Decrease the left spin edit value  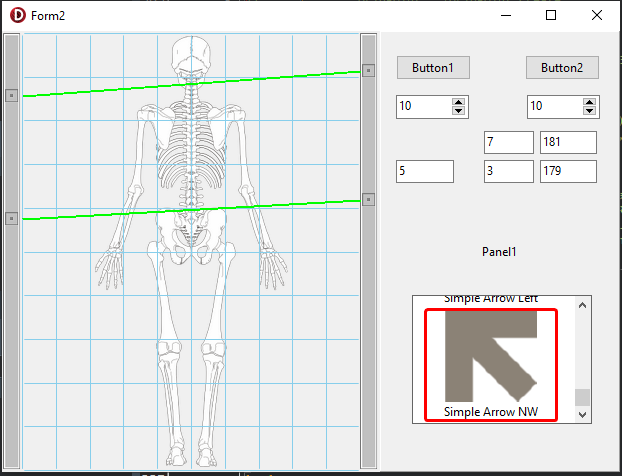tap(459, 111)
